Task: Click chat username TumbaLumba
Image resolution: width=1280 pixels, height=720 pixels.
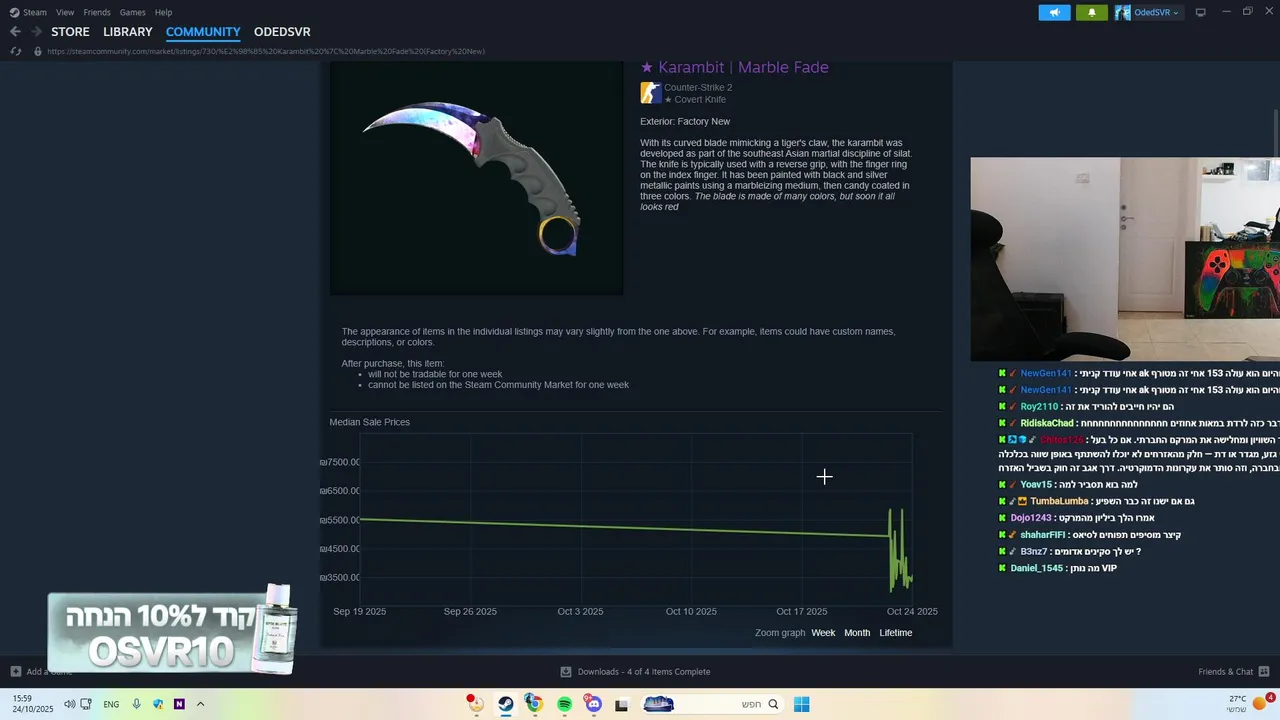Action: [1059, 501]
